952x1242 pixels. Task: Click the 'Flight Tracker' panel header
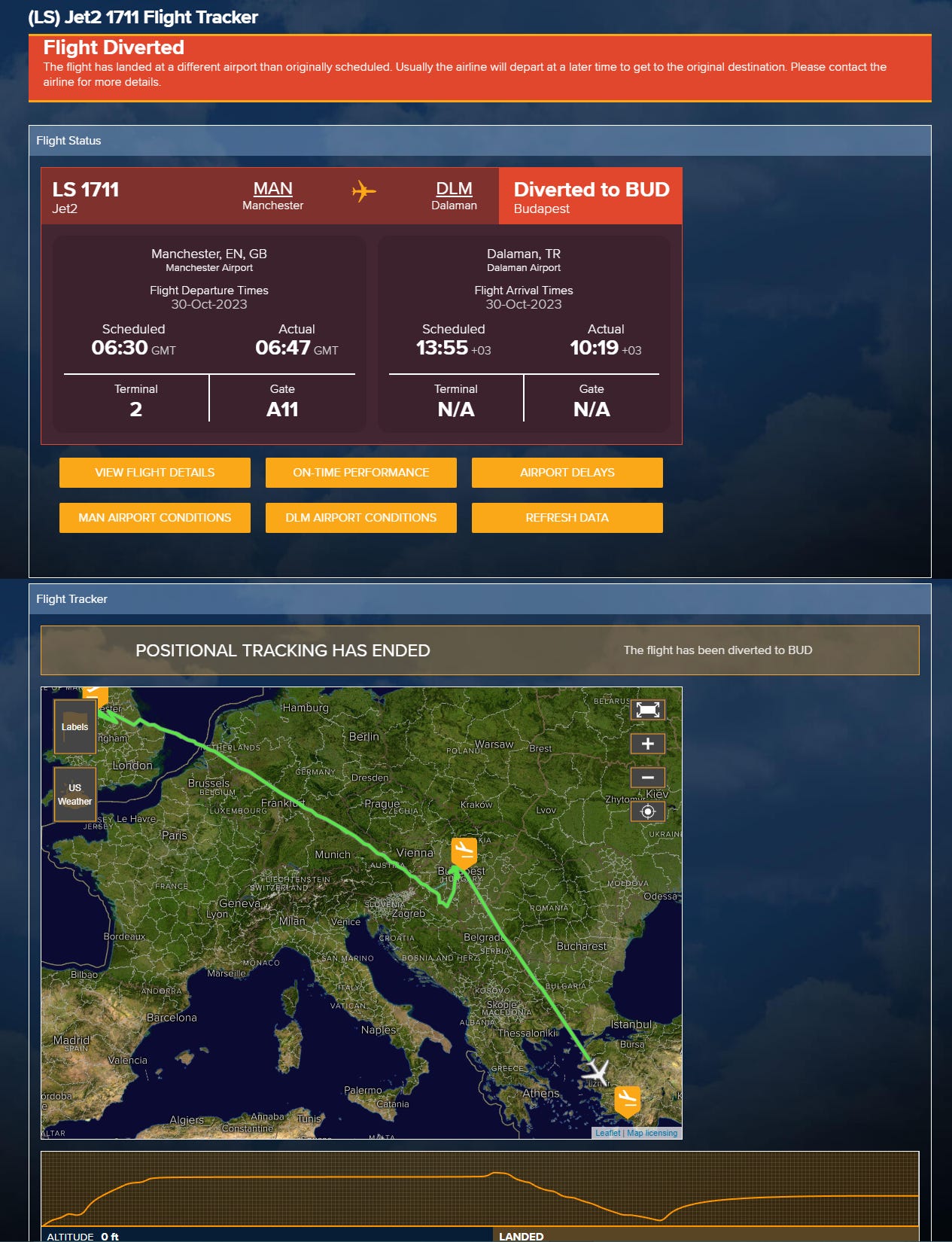[480, 599]
